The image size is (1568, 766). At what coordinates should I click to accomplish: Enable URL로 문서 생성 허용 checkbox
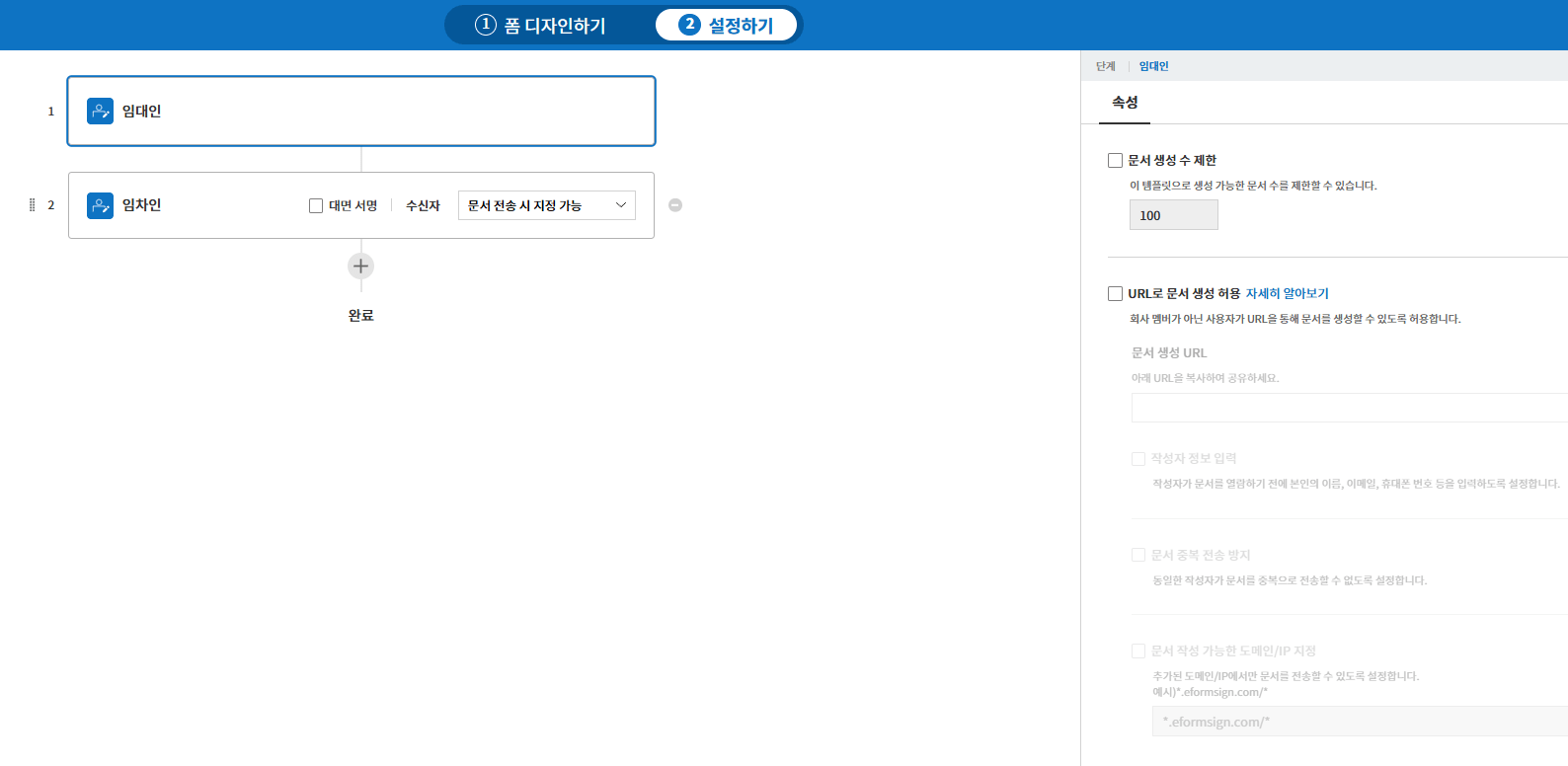click(x=1115, y=293)
